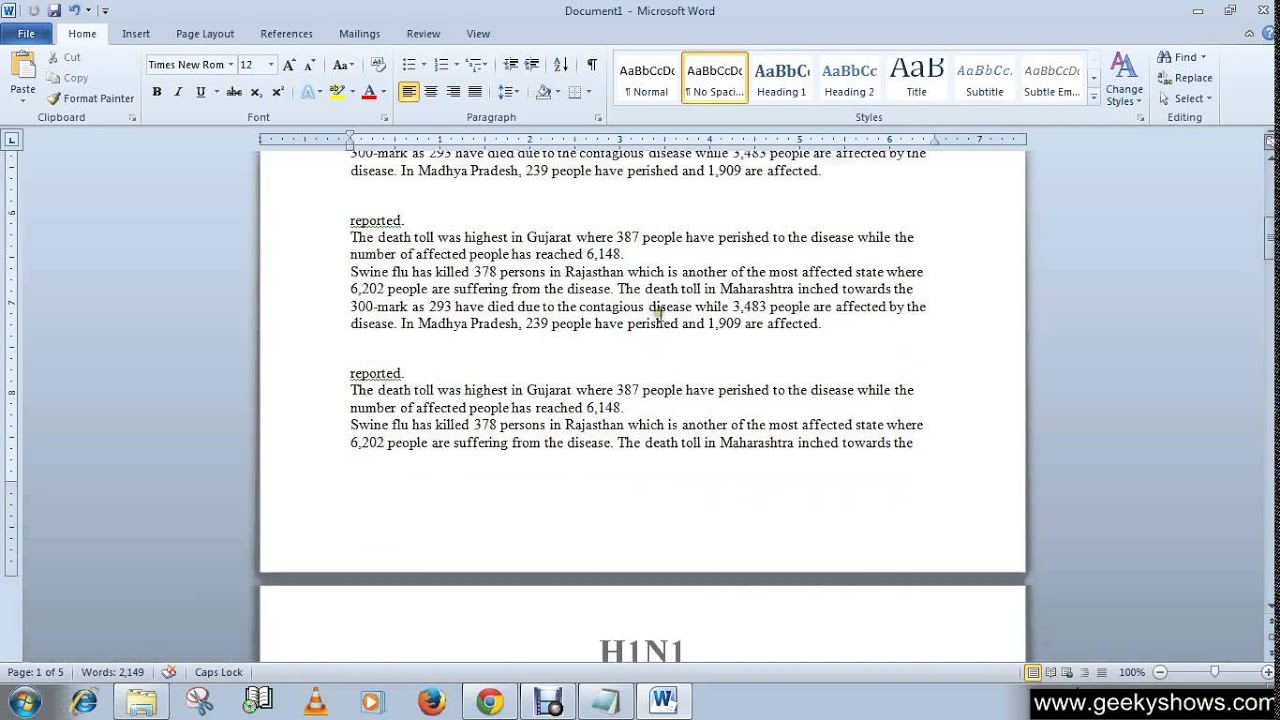This screenshot has width=1280, height=720.
Task: Open VLC media player from taskbar
Action: pyautogui.click(x=315, y=702)
